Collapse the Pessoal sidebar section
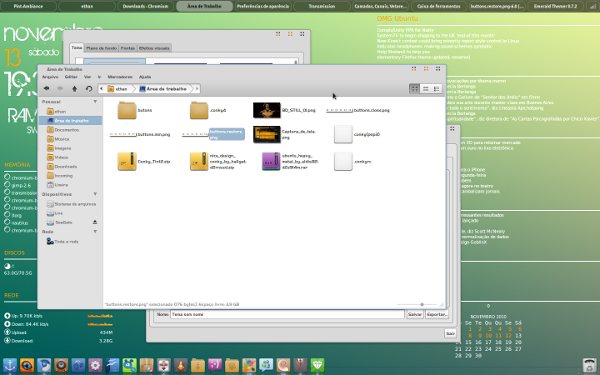The image size is (600, 375). (x=95, y=102)
